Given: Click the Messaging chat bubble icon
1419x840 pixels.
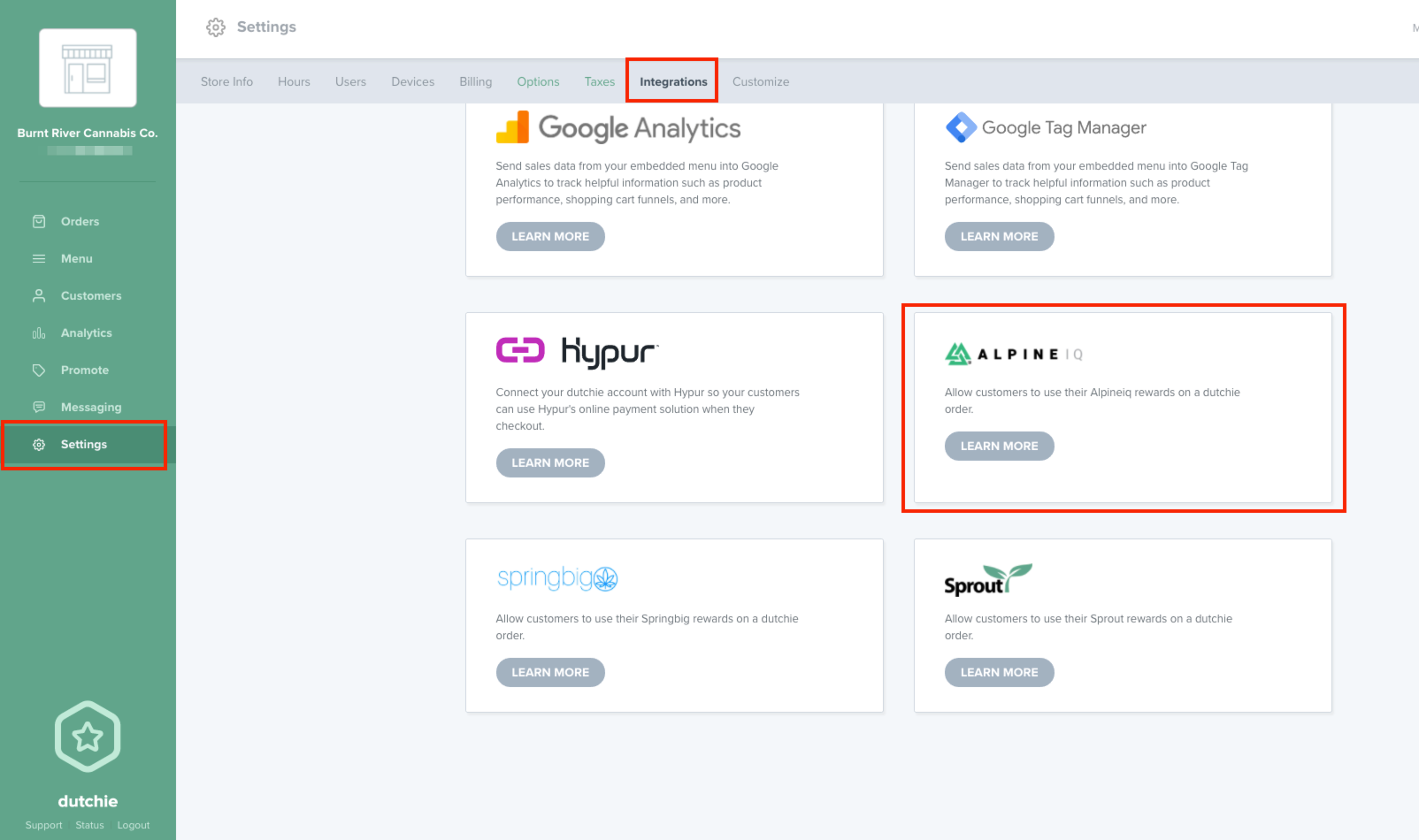Looking at the screenshot, I should pos(39,408).
